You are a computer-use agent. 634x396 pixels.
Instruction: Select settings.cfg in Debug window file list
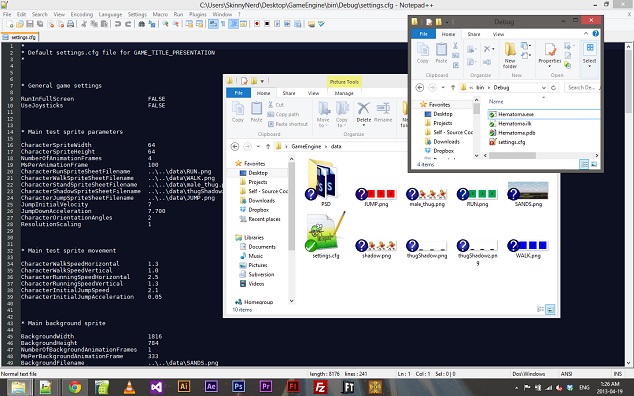(x=507, y=142)
